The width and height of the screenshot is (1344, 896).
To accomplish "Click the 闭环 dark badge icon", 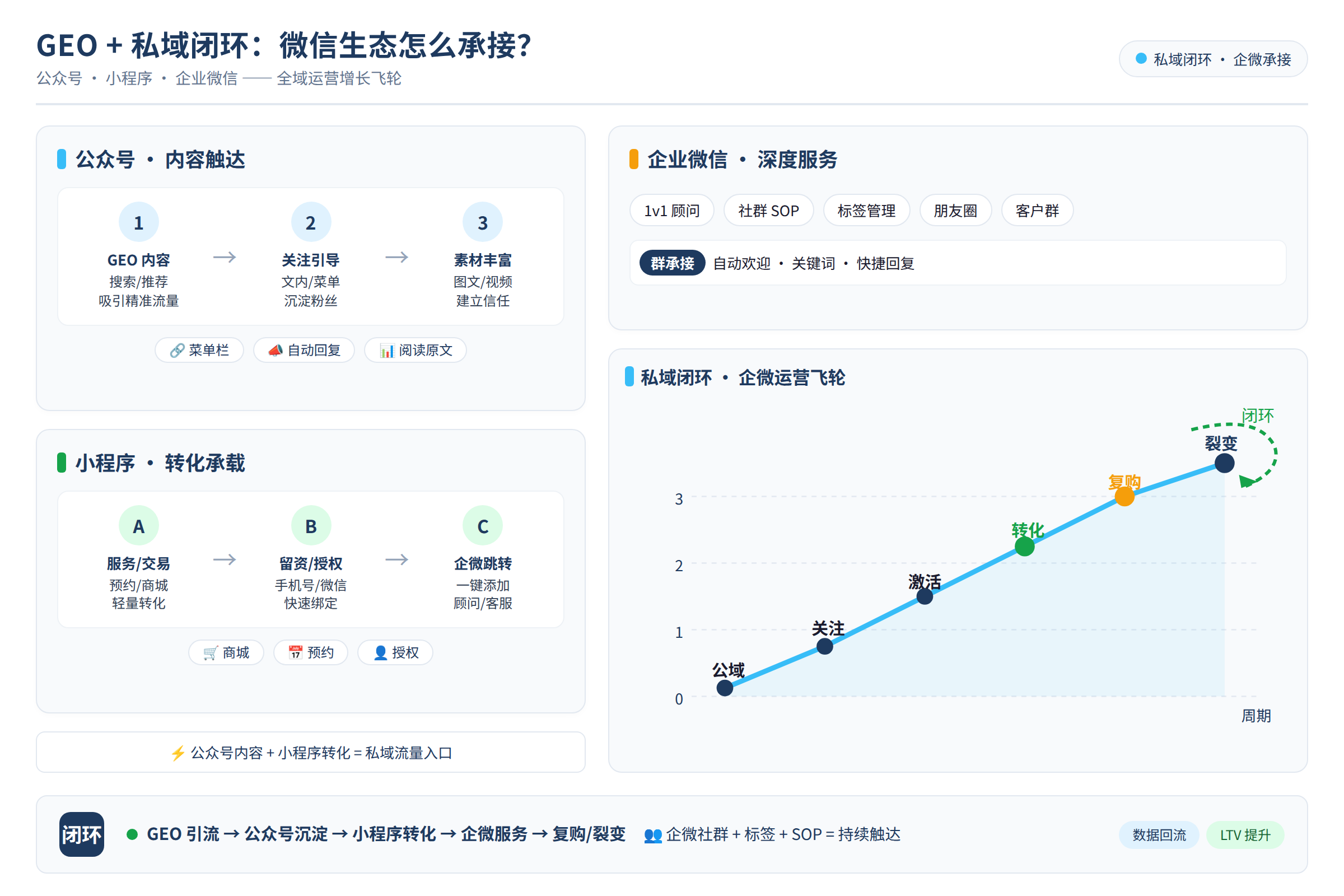I will [x=82, y=834].
